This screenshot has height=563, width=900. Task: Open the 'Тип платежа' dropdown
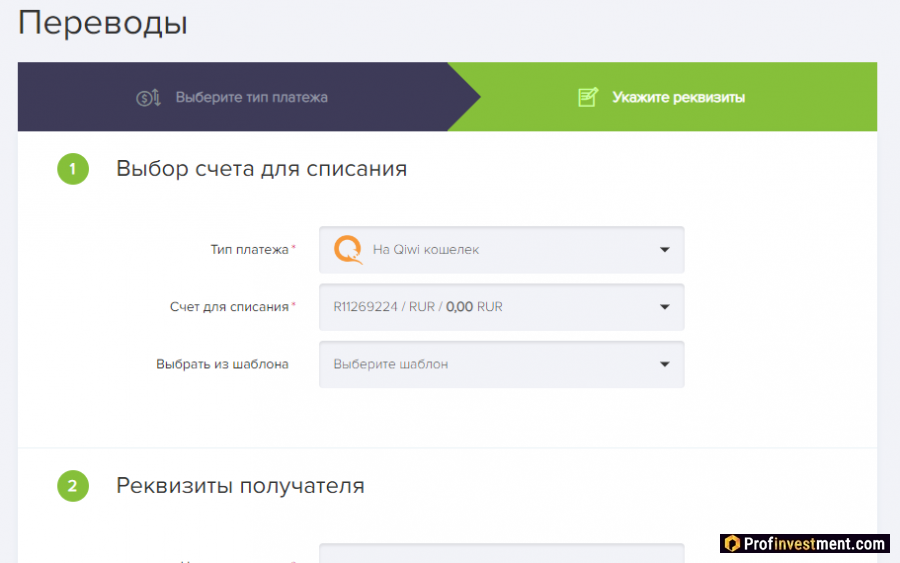tap(502, 250)
